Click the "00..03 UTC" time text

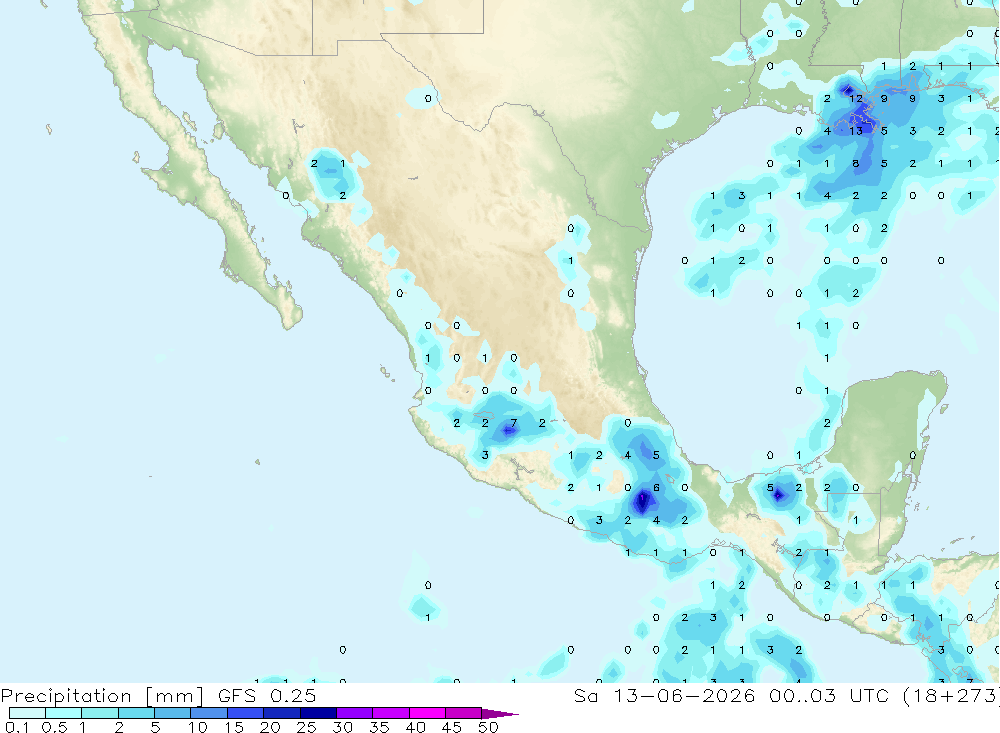click(829, 695)
